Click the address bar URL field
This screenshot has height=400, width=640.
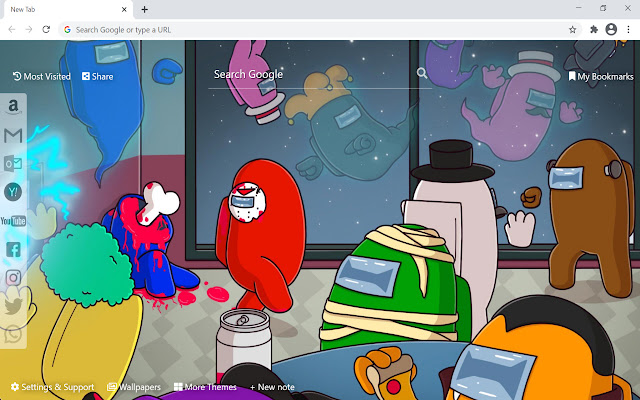[320, 29]
